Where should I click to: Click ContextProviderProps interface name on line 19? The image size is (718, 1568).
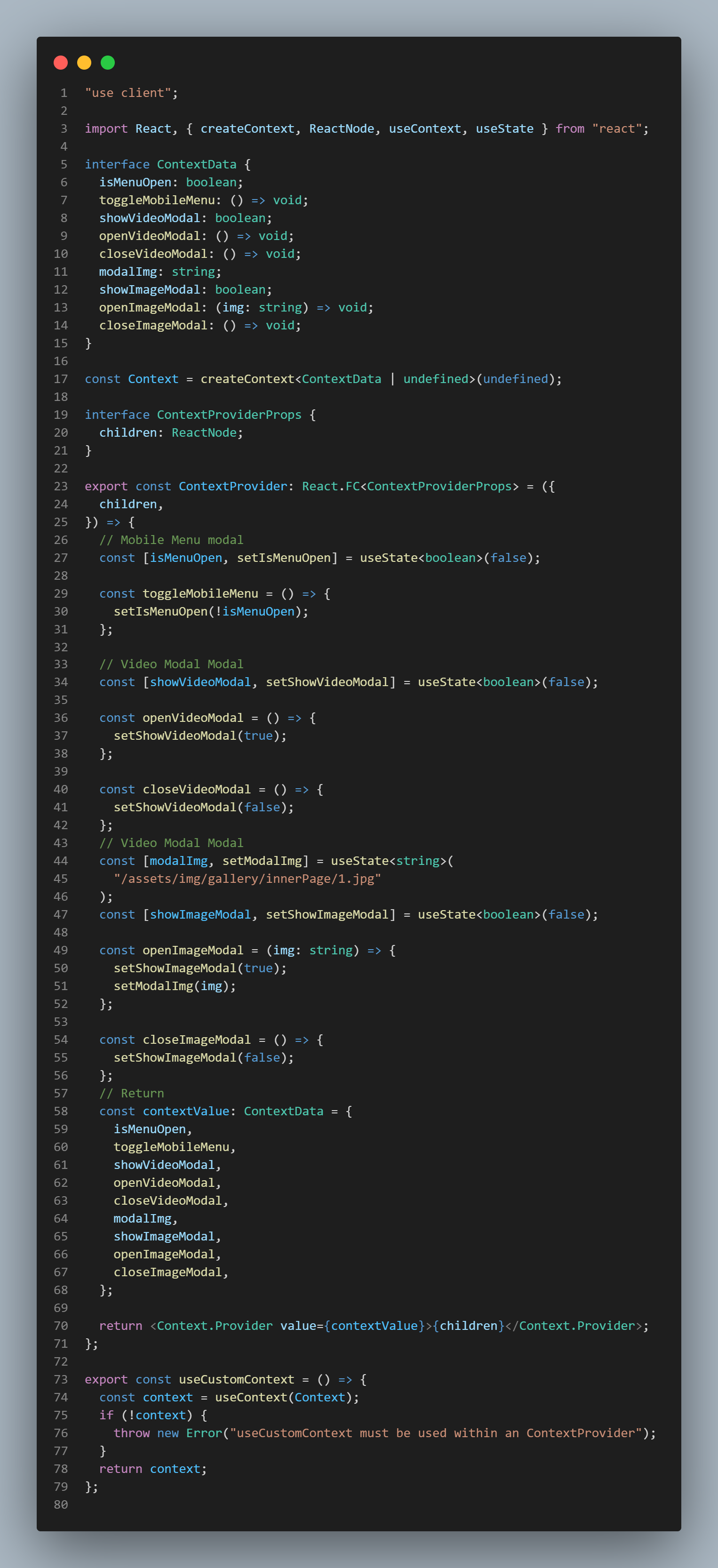click(x=229, y=415)
